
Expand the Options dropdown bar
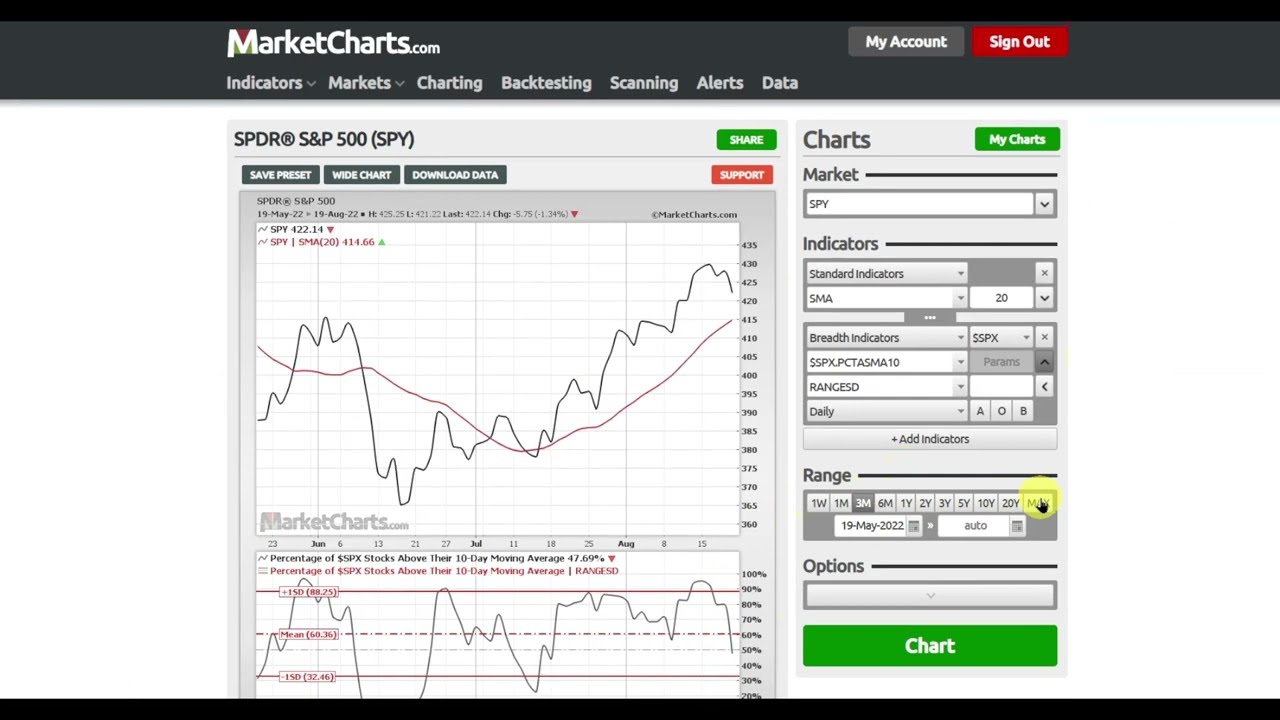click(930, 595)
